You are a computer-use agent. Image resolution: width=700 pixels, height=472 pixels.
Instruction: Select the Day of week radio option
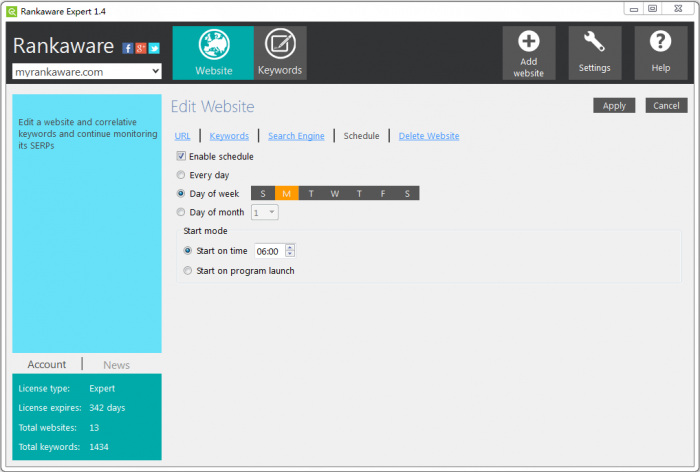181,193
